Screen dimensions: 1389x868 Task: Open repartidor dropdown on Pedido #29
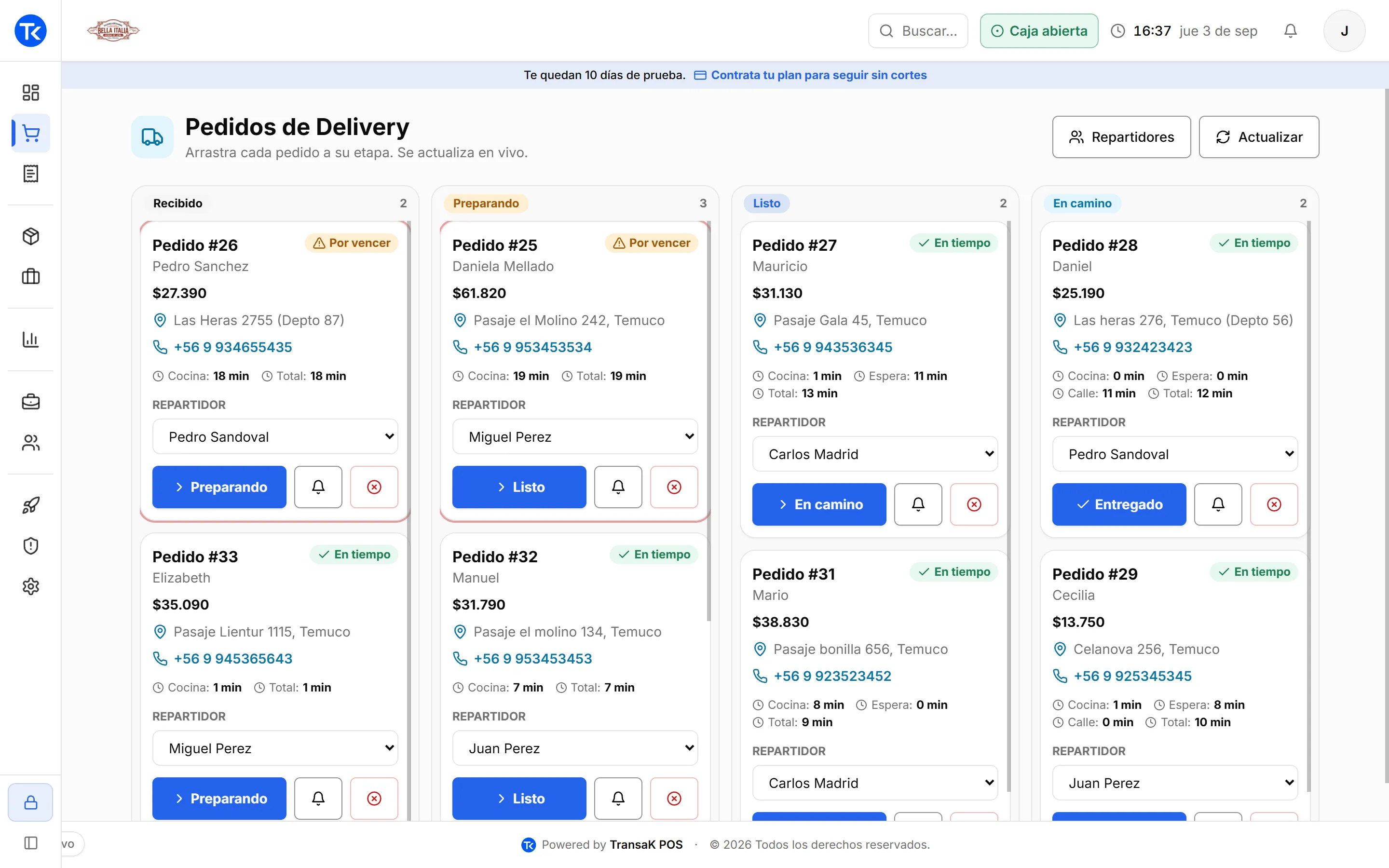[1175, 783]
